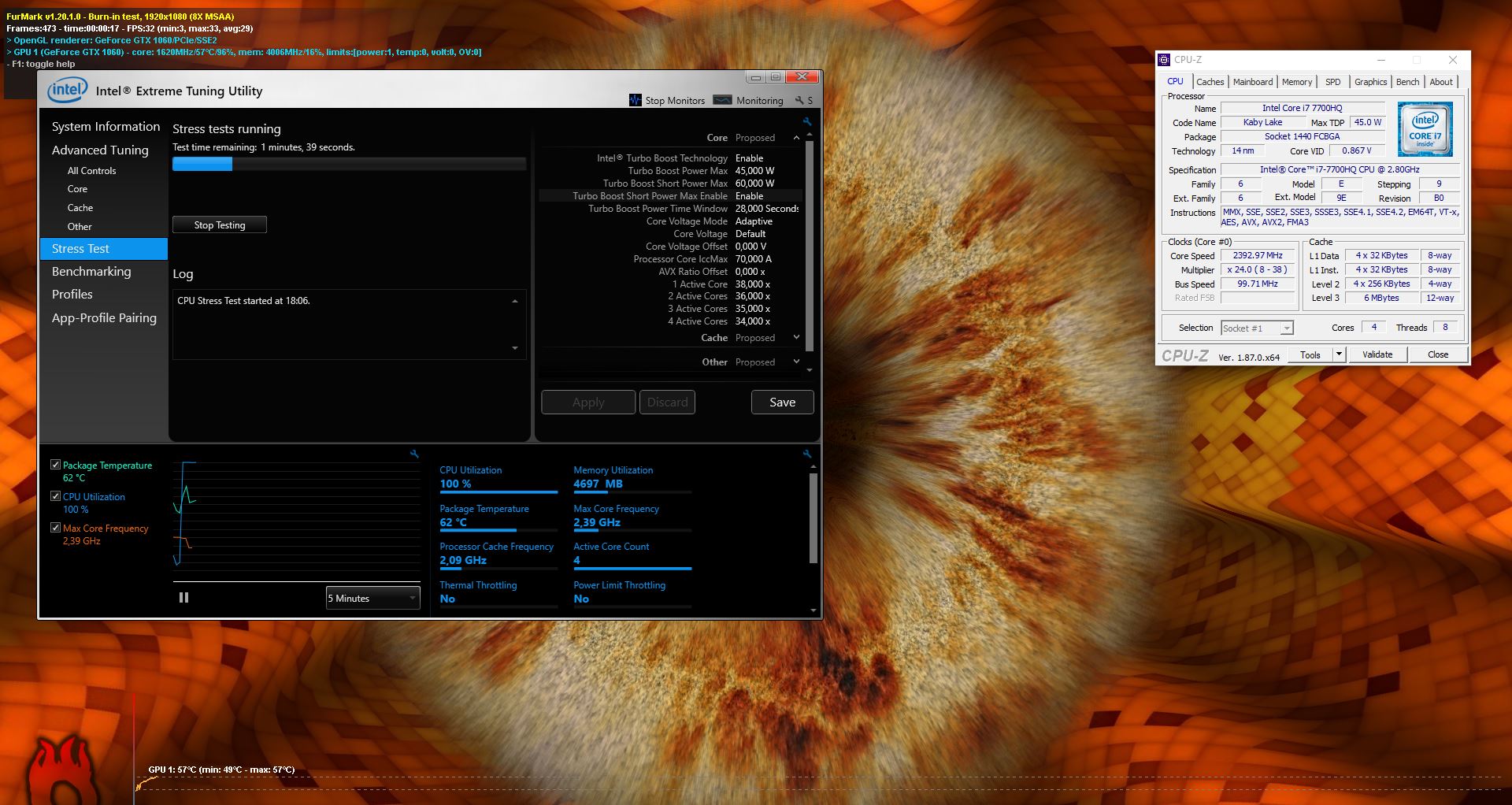Click the Power Limit Throttling monitor tile

[x=632, y=593]
